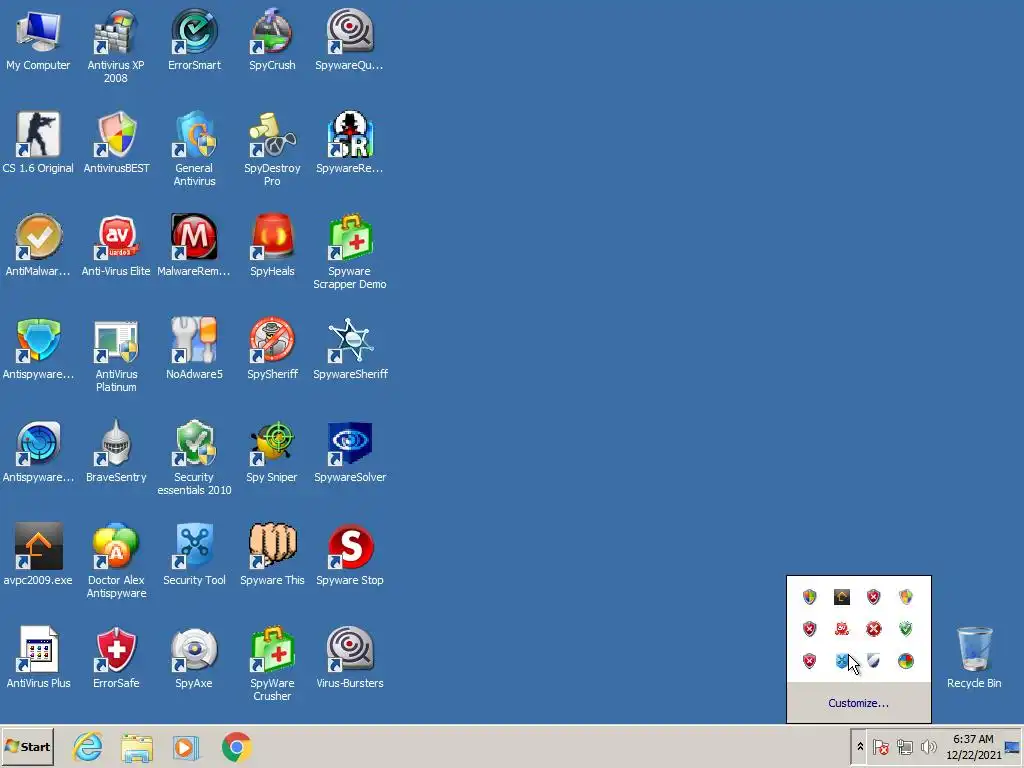Select the Spyware This fist icon

(x=272, y=554)
